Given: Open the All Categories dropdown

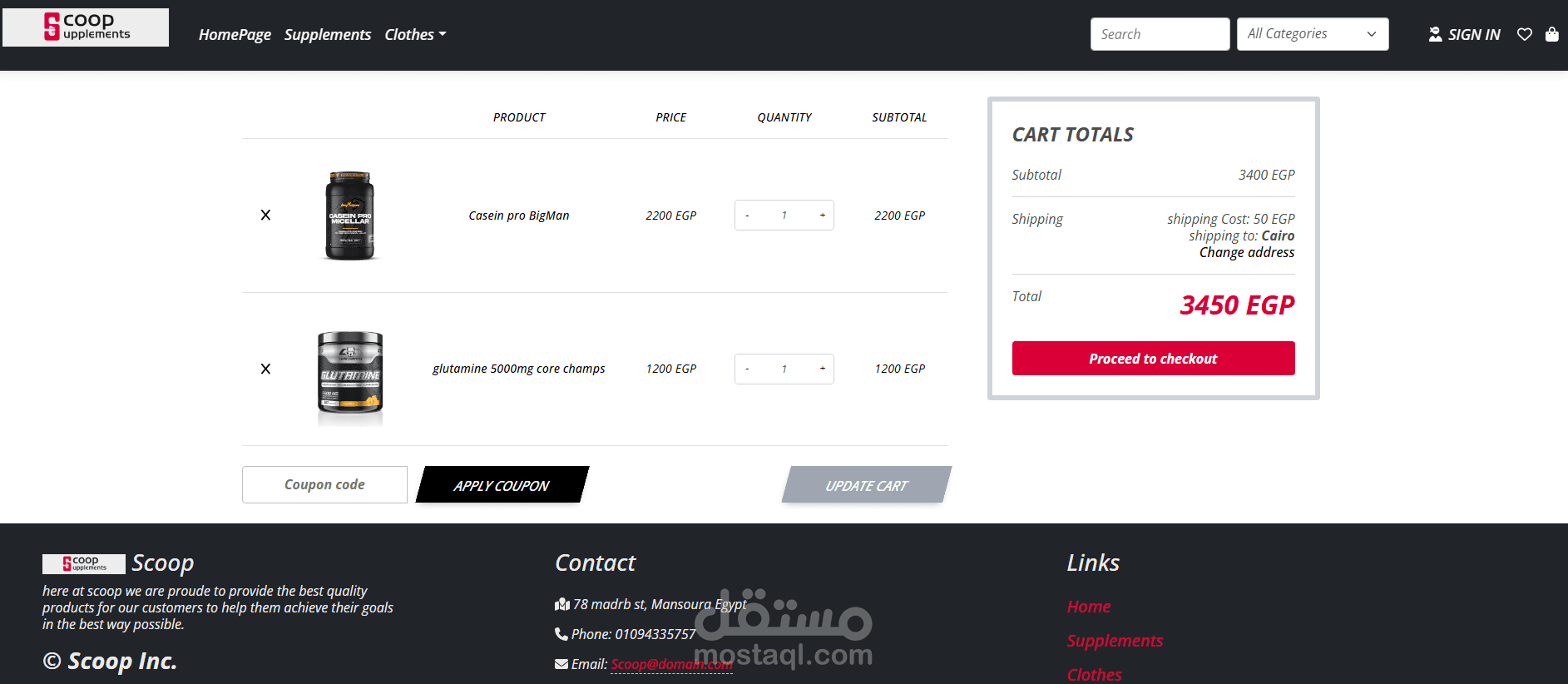Looking at the screenshot, I should tap(1313, 34).
